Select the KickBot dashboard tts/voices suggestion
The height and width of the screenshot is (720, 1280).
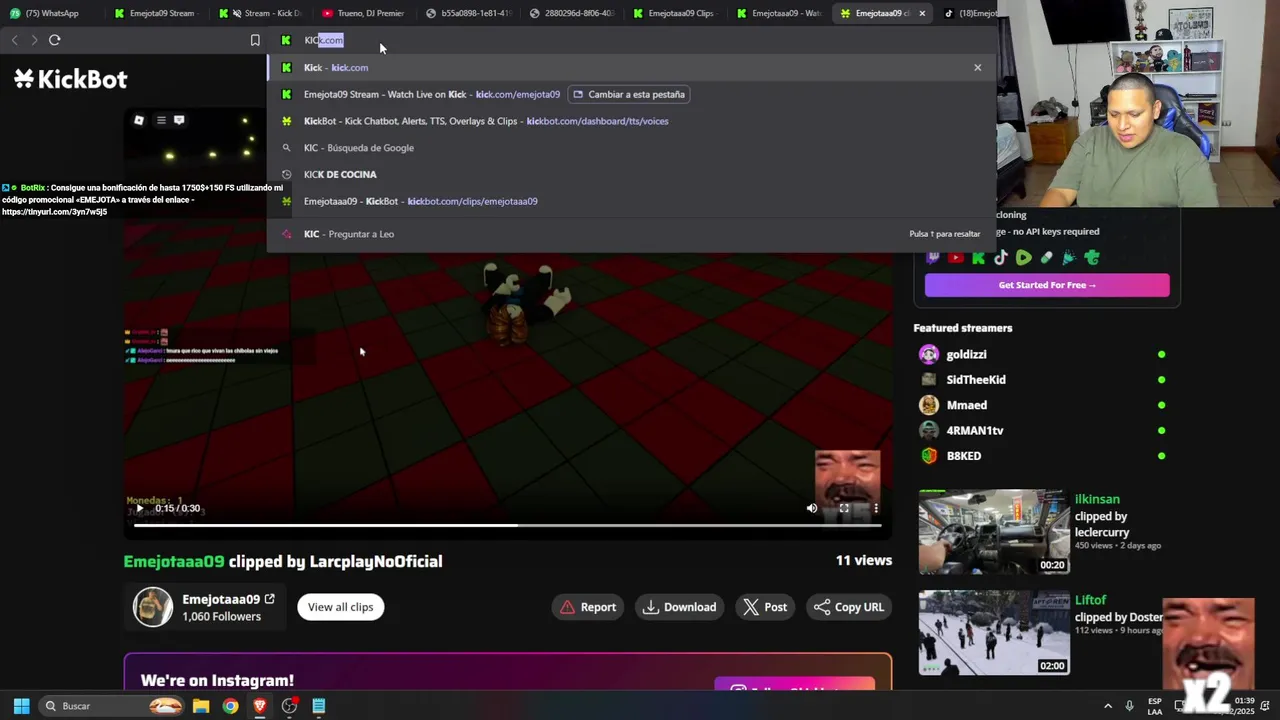(x=631, y=121)
